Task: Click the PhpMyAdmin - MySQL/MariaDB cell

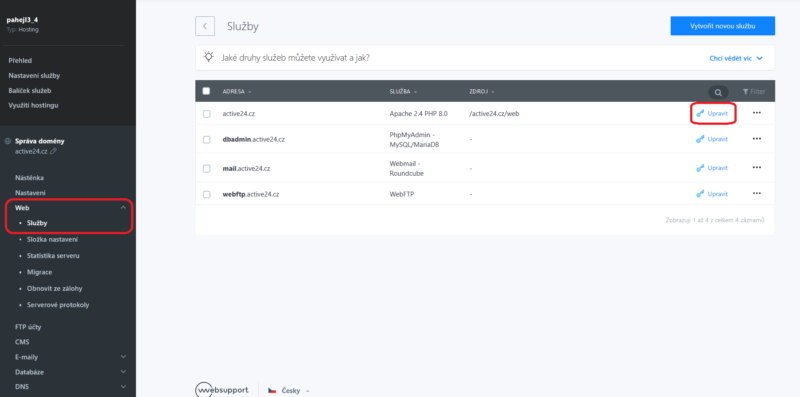Action: pos(414,139)
